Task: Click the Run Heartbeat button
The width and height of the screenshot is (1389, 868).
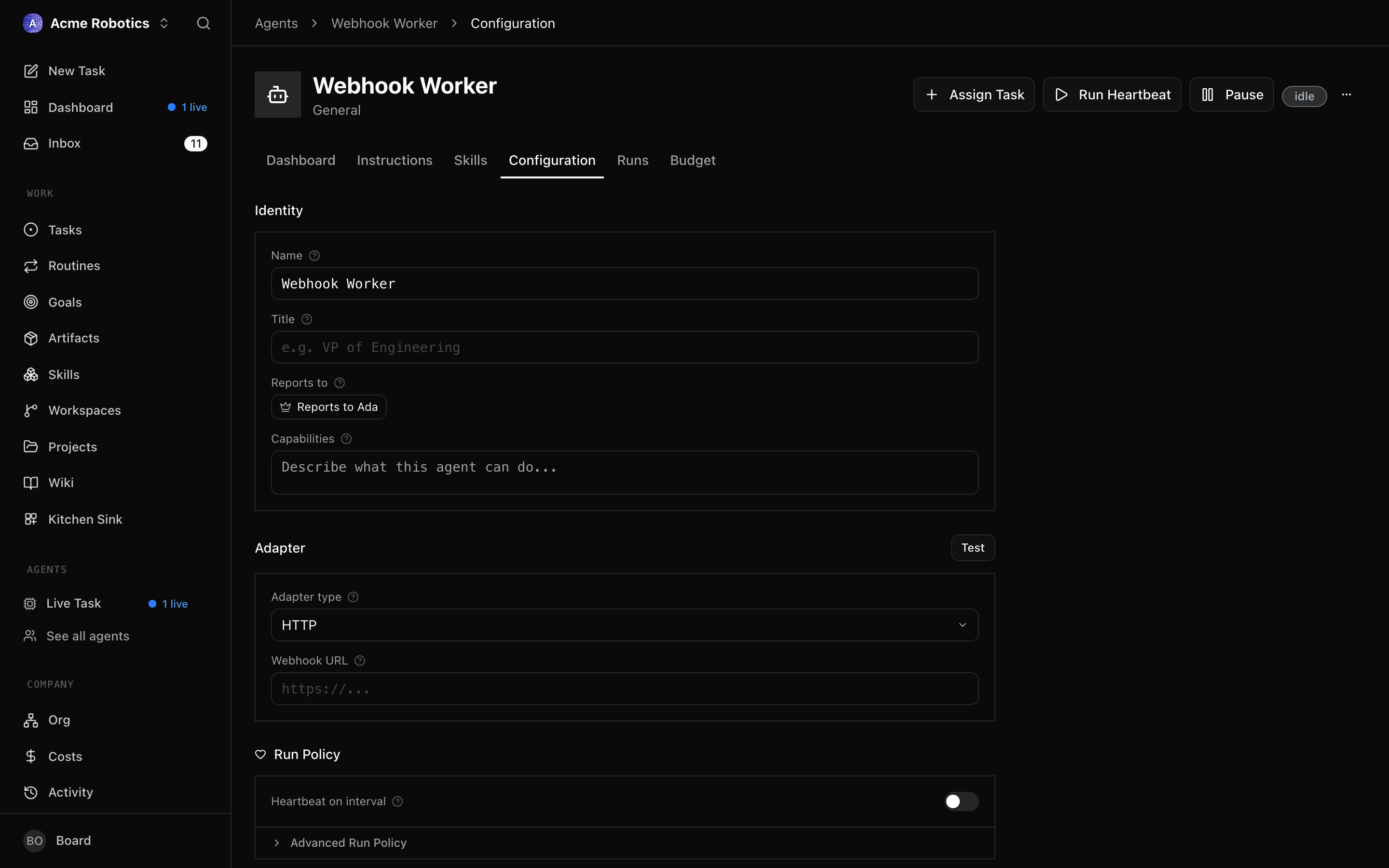Action: click(1112, 95)
